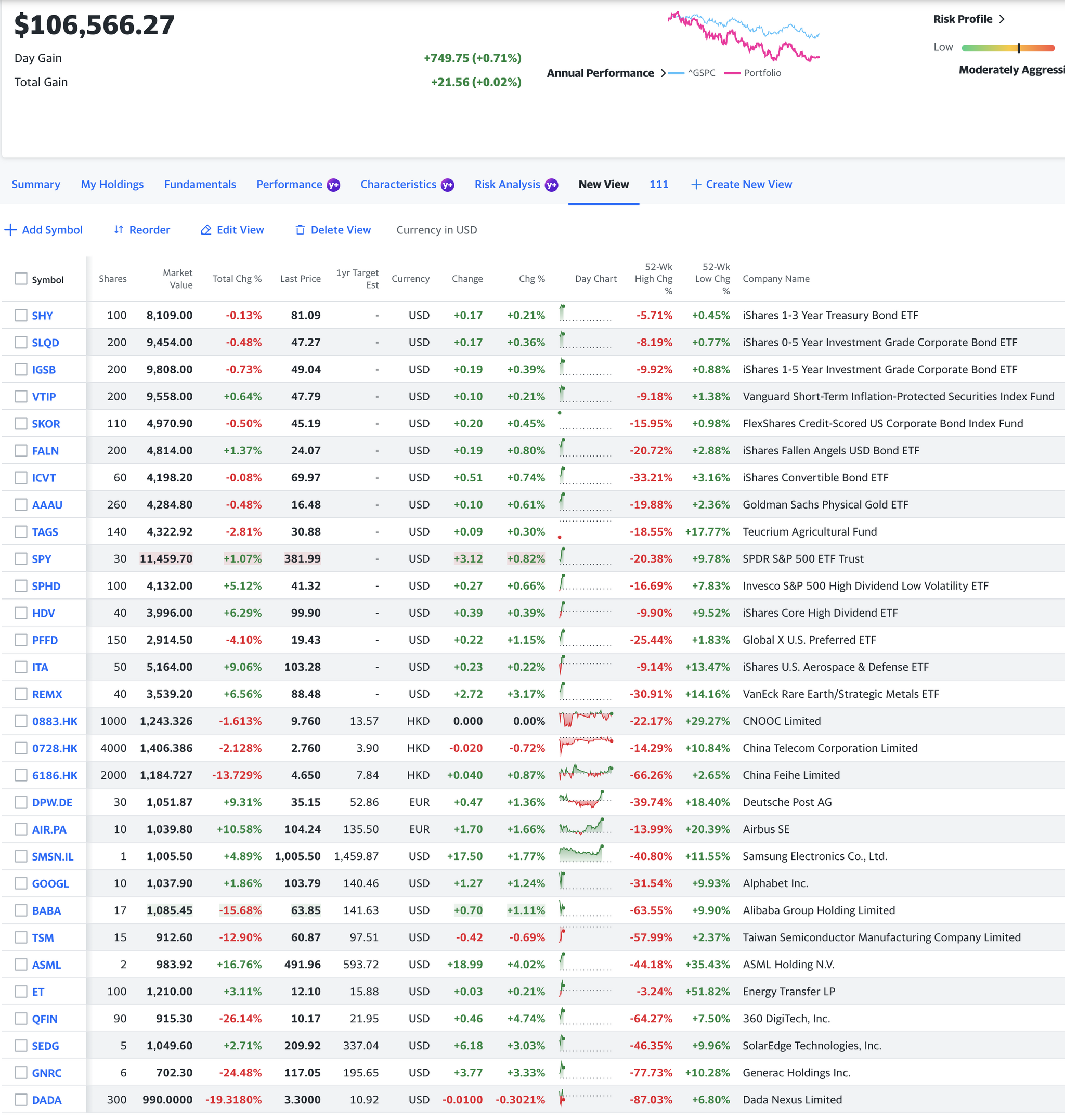The height and width of the screenshot is (1120, 1065).
Task: Open the ET symbol link
Action: click(x=38, y=992)
